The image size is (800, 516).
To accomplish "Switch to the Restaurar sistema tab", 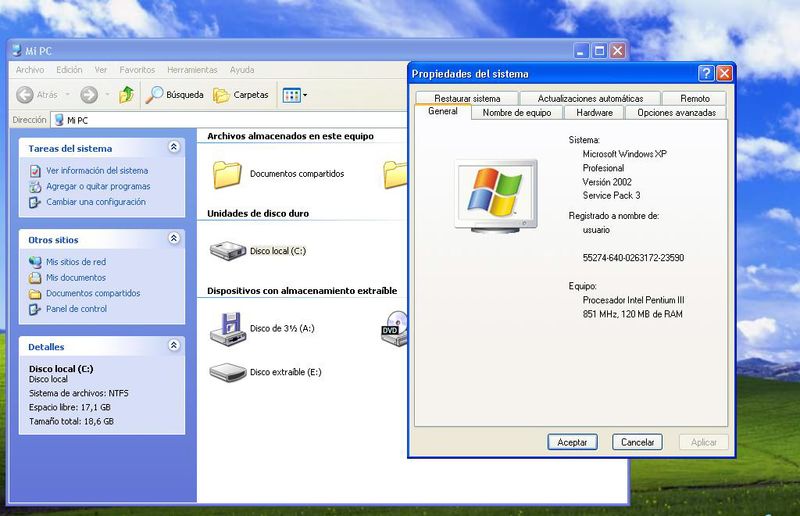I will [x=467, y=98].
